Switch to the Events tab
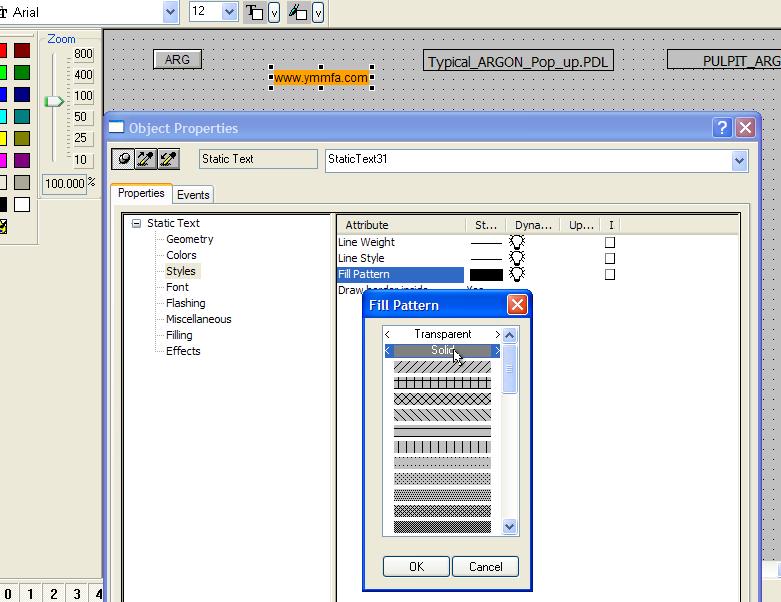 (x=193, y=195)
